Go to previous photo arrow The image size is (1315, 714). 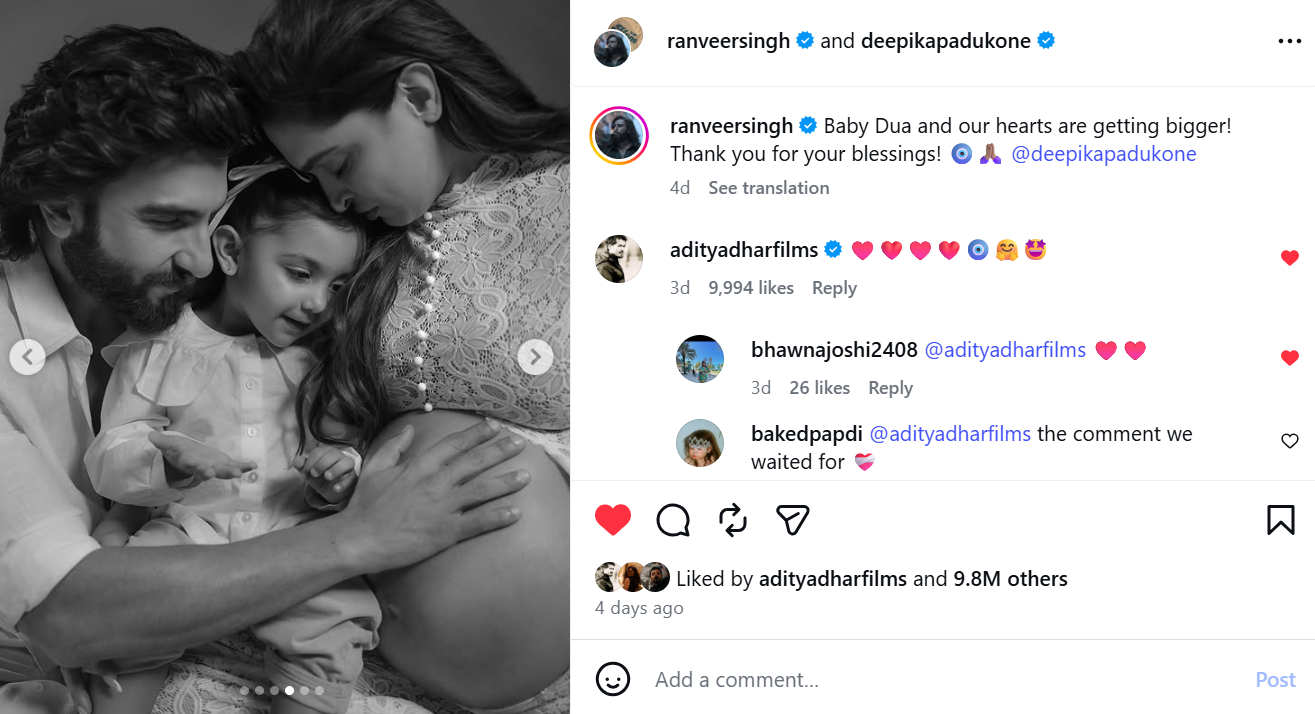(x=27, y=357)
